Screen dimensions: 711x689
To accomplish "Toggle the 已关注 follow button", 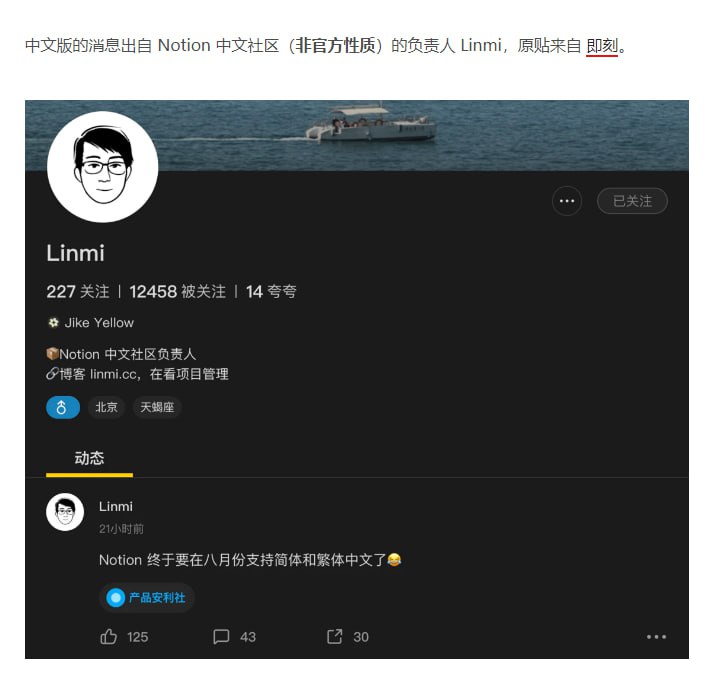I will (632, 201).
